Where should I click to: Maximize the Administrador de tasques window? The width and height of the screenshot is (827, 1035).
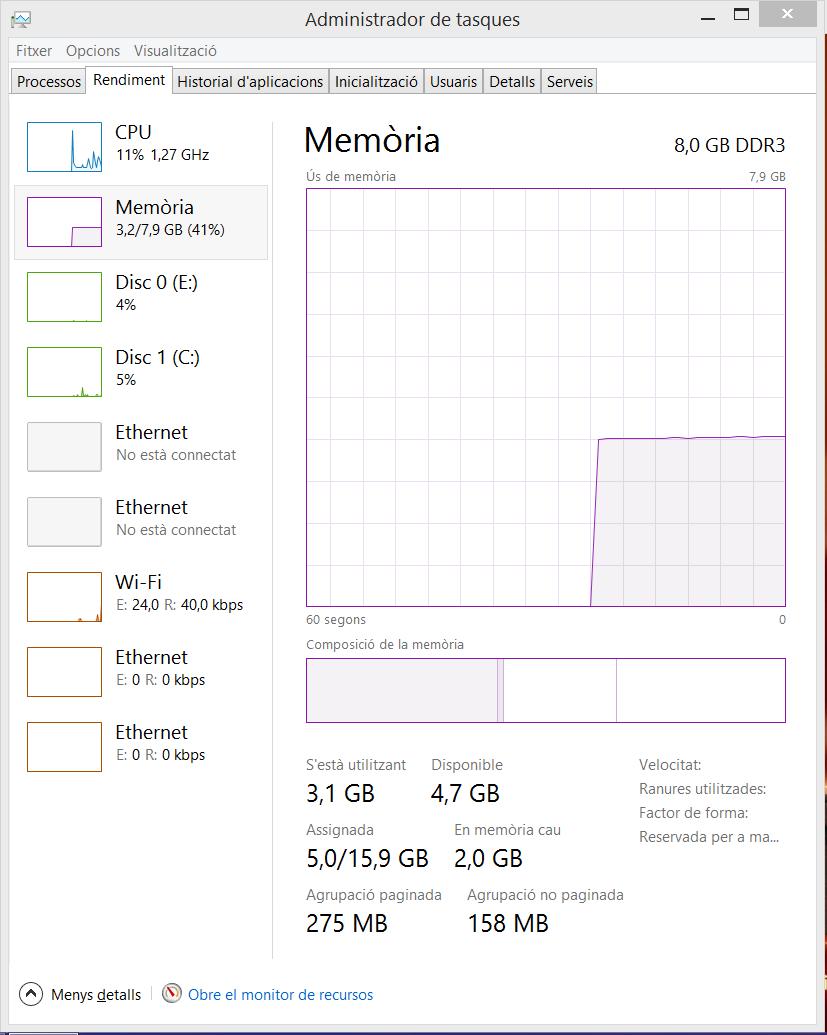pos(741,14)
